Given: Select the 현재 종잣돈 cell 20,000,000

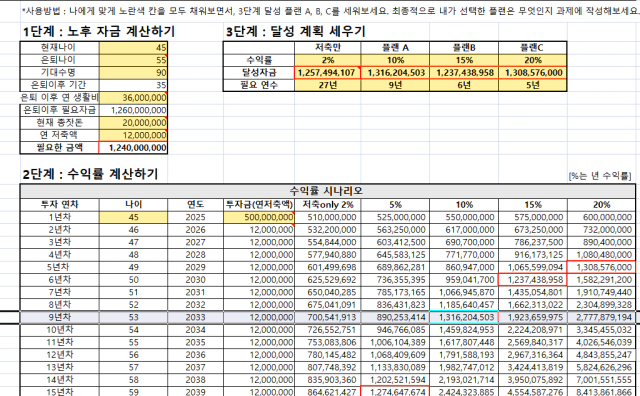Looking at the screenshot, I should pyautogui.click(x=133, y=122).
